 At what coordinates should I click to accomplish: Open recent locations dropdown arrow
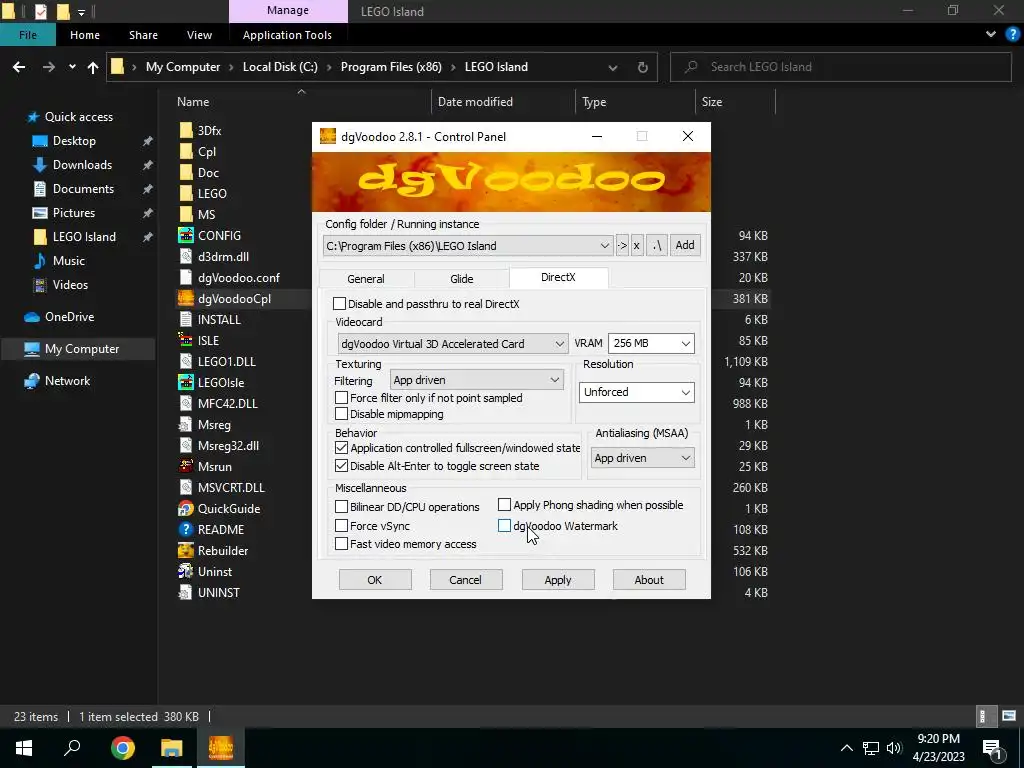[72, 67]
